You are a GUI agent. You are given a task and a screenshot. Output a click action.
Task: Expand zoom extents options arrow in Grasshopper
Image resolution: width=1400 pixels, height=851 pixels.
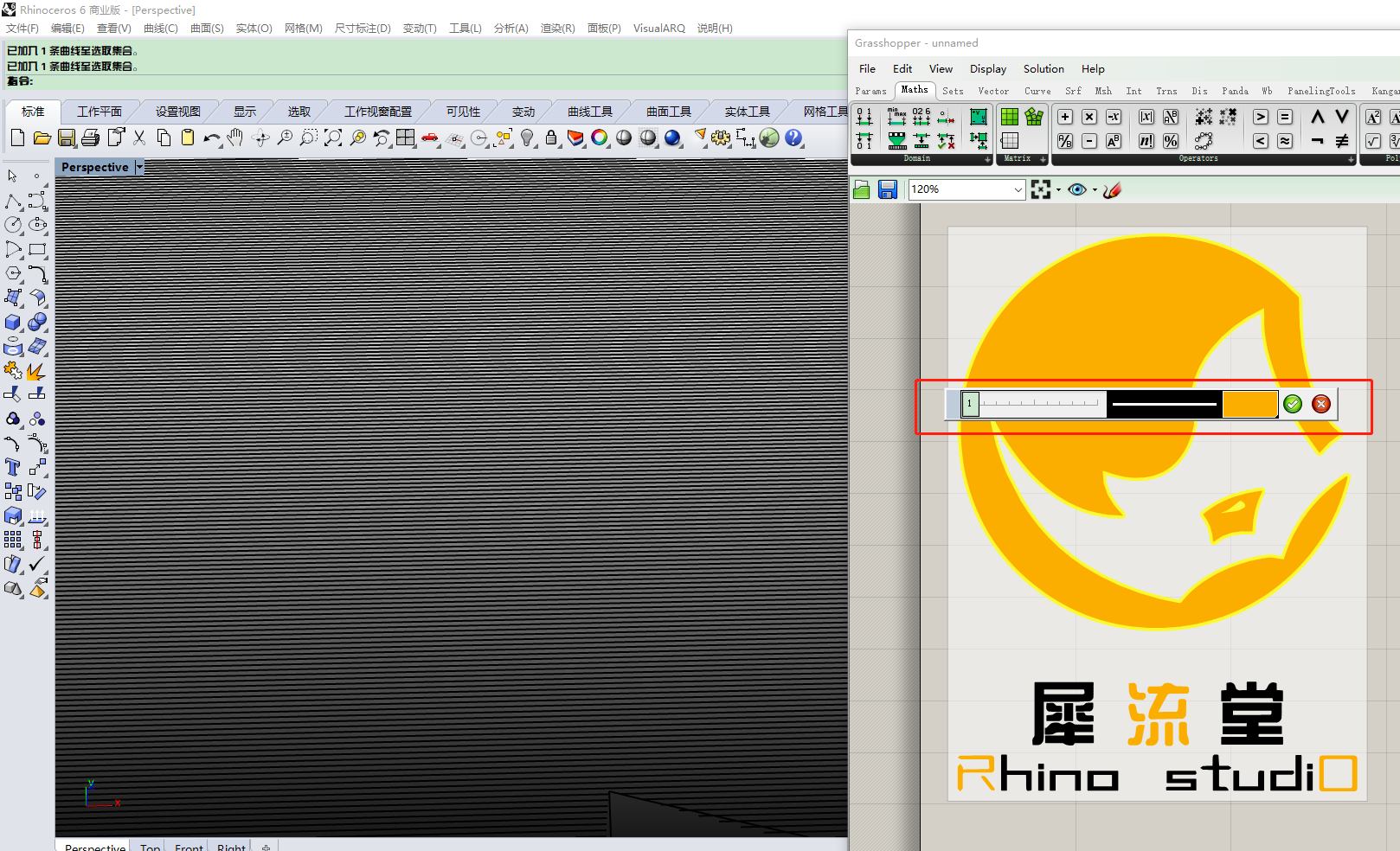1059,189
